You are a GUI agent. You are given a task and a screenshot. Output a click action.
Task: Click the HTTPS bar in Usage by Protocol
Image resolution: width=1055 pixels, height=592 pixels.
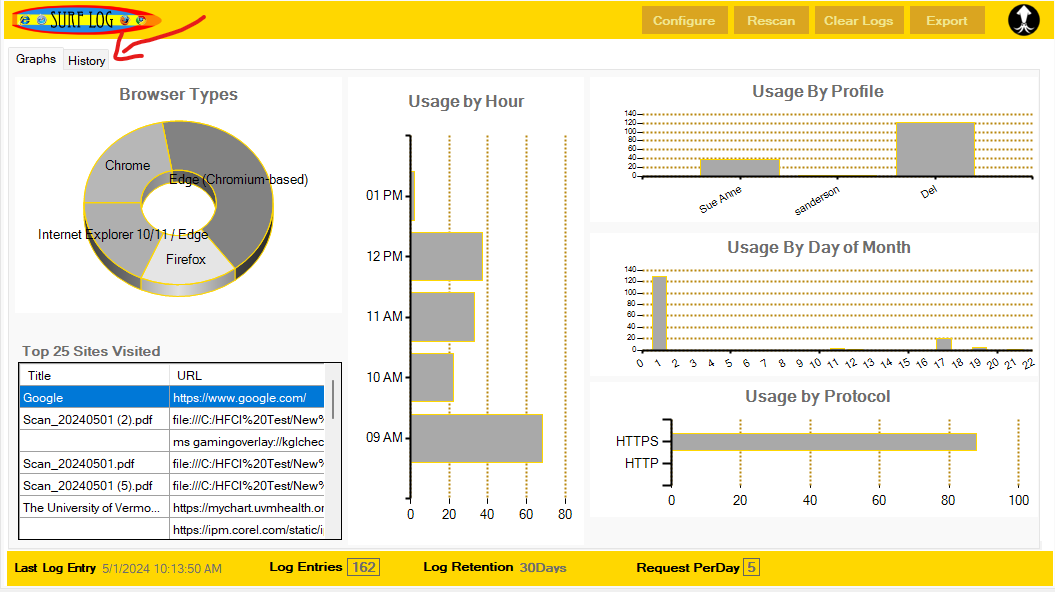click(823, 442)
